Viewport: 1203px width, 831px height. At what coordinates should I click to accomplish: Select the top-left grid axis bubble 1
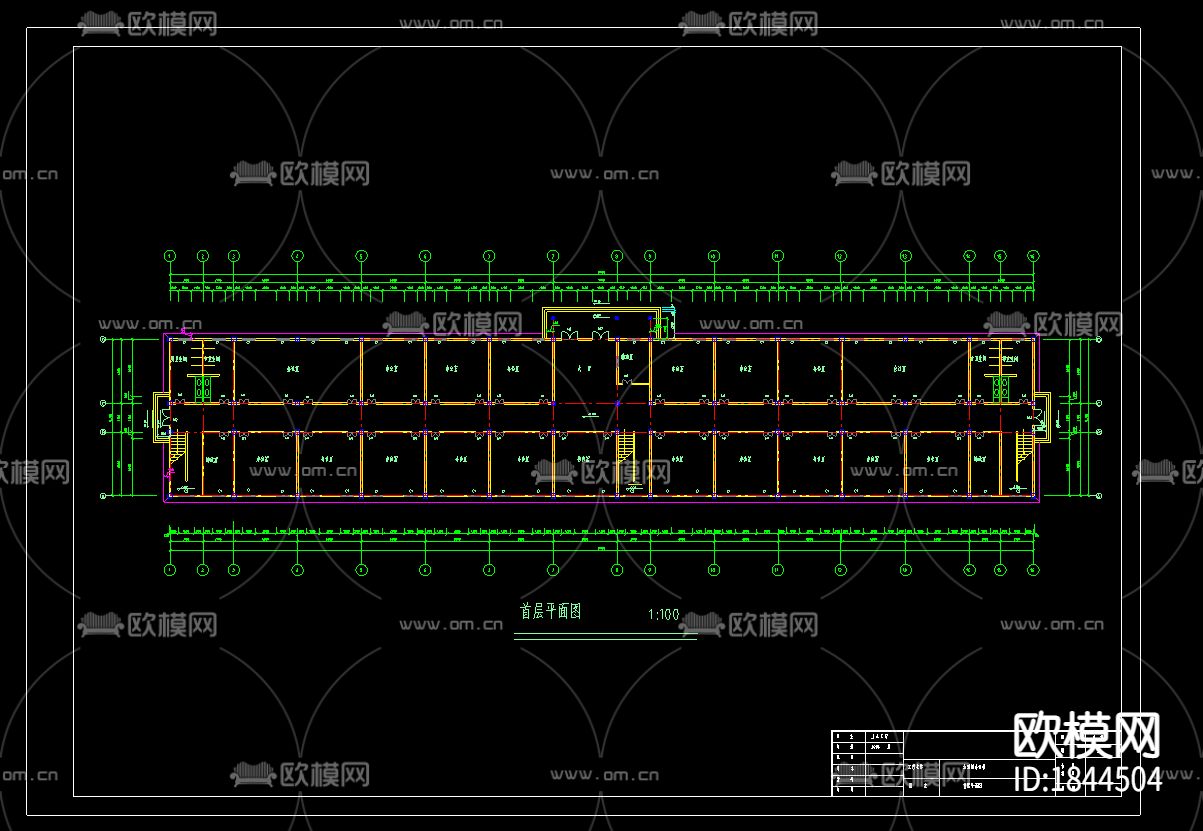pos(170,256)
